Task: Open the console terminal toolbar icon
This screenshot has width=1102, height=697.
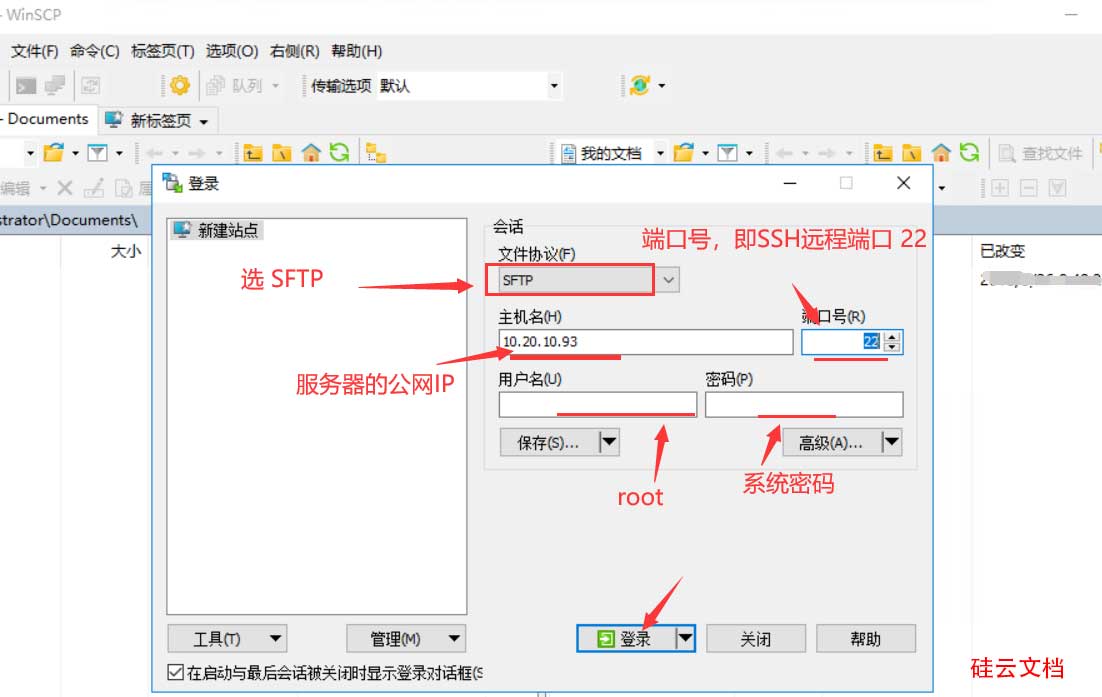Action: click(26, 86)
